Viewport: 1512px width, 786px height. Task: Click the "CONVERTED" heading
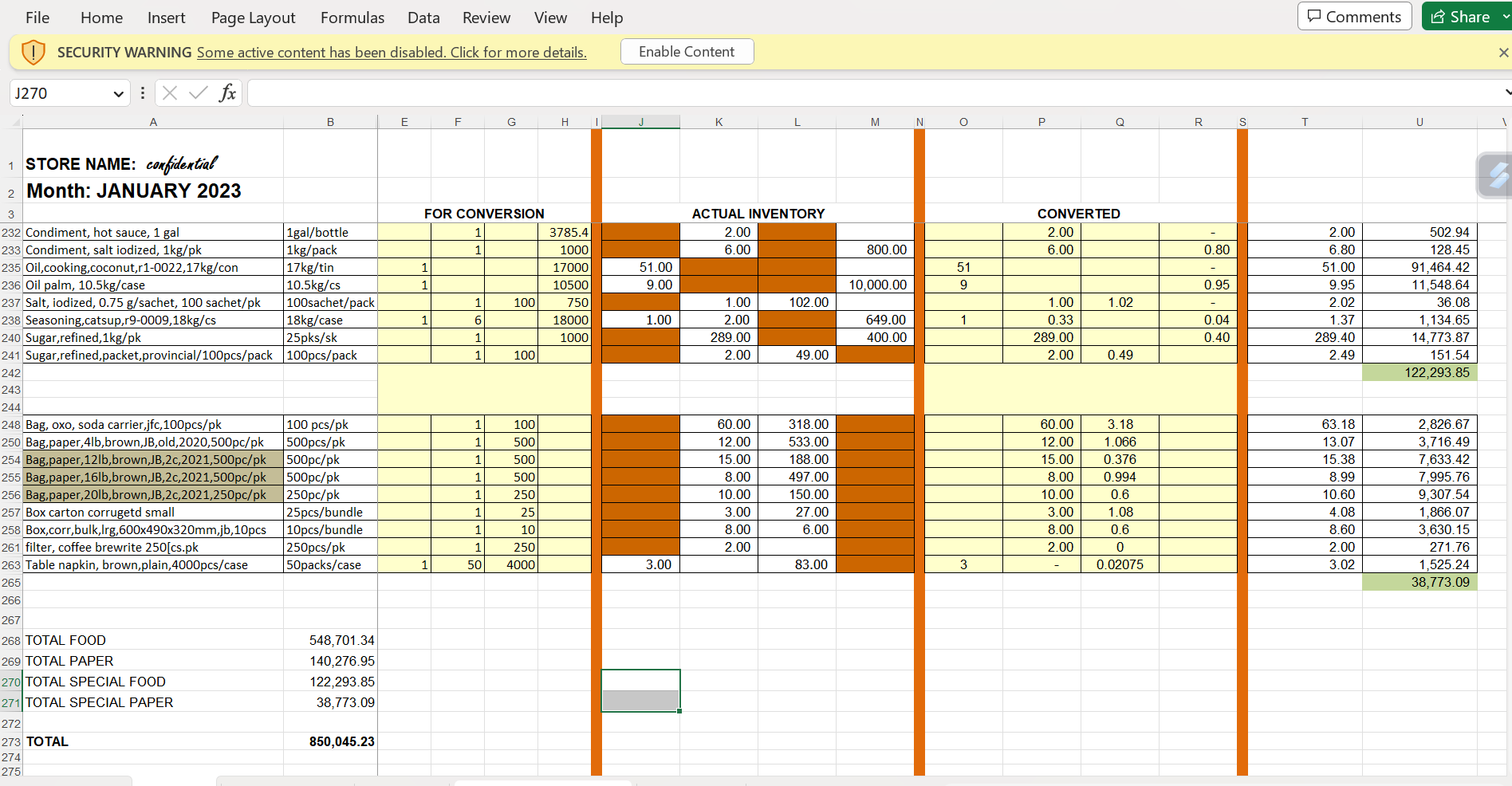[1079, 214]
